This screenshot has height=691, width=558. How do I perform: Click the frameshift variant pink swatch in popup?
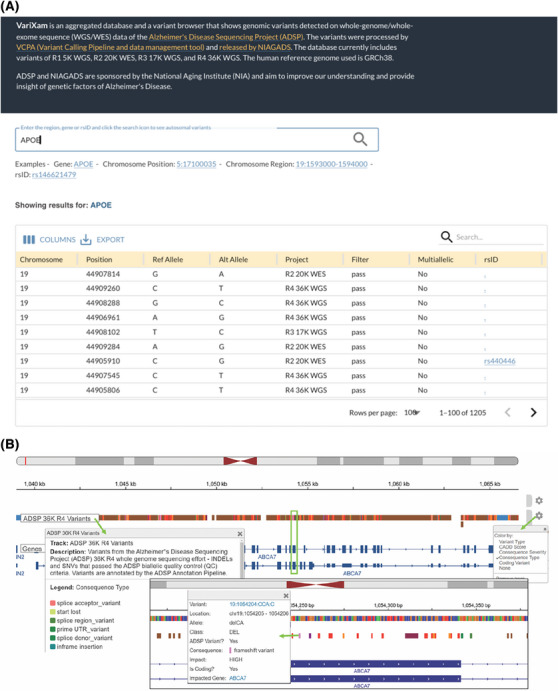pos(230,650)
